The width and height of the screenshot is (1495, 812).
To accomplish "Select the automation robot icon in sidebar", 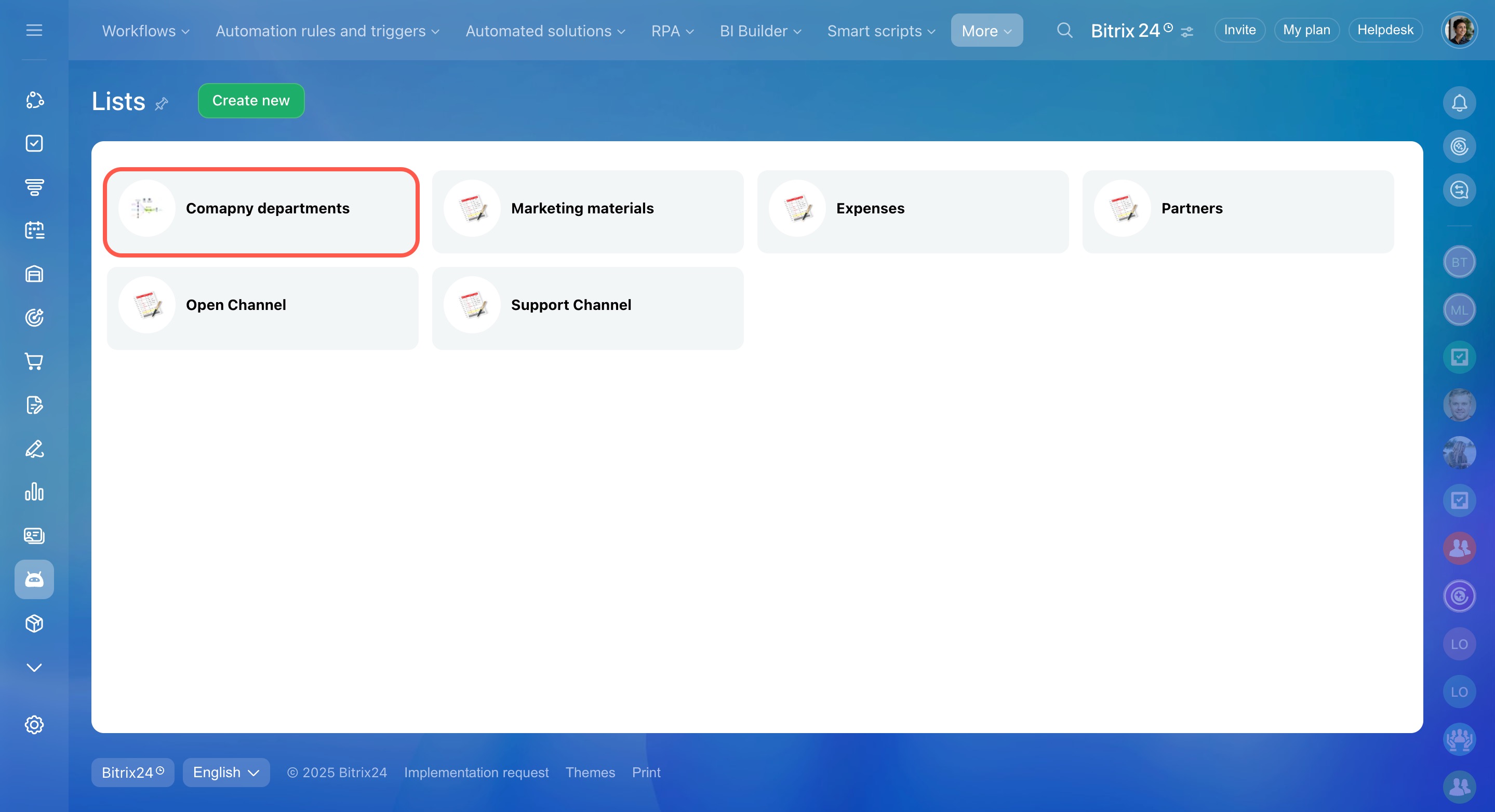I will point(34,579).
